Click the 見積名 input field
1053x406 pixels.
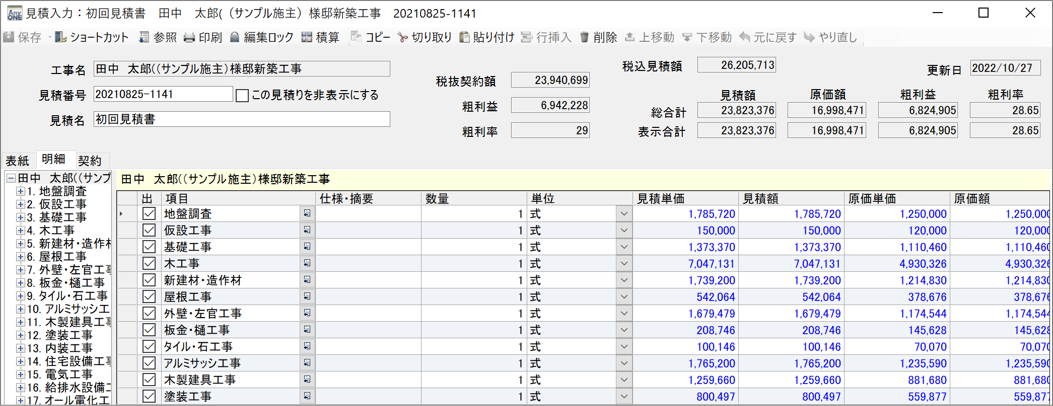coord(241,119)
